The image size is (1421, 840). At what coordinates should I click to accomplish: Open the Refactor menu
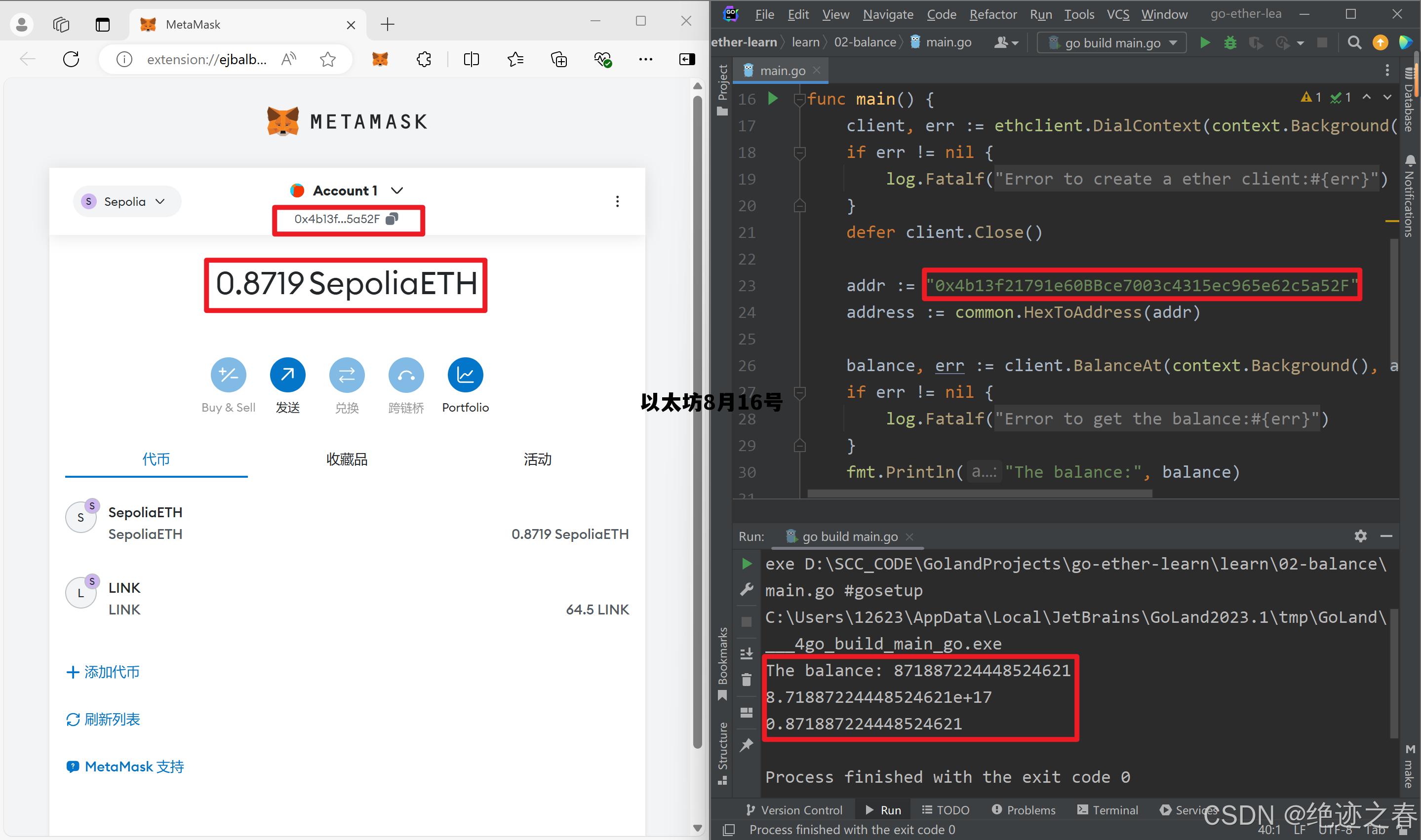coord(992,14)
